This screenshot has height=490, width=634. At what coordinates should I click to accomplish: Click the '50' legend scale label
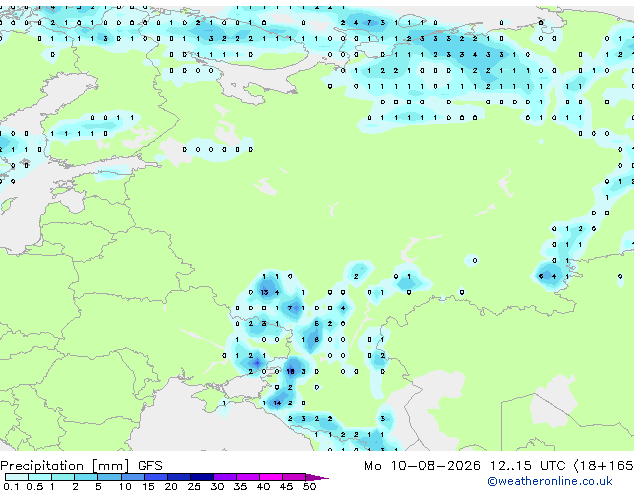coord(309,486)
